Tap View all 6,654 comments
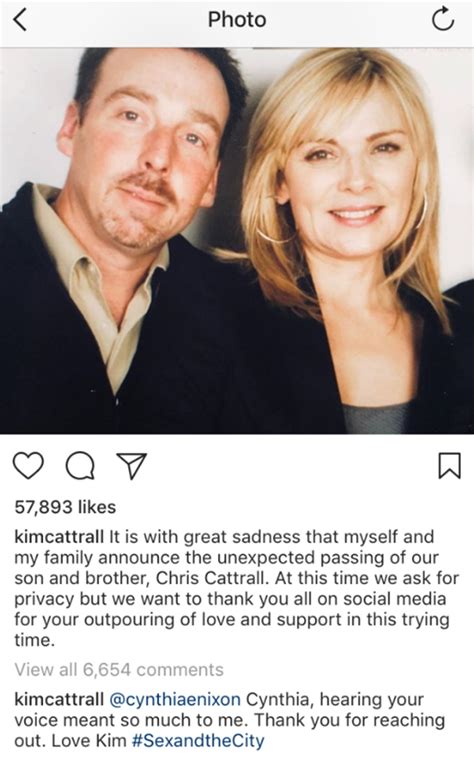474x759 pixels. click(119, 669)
